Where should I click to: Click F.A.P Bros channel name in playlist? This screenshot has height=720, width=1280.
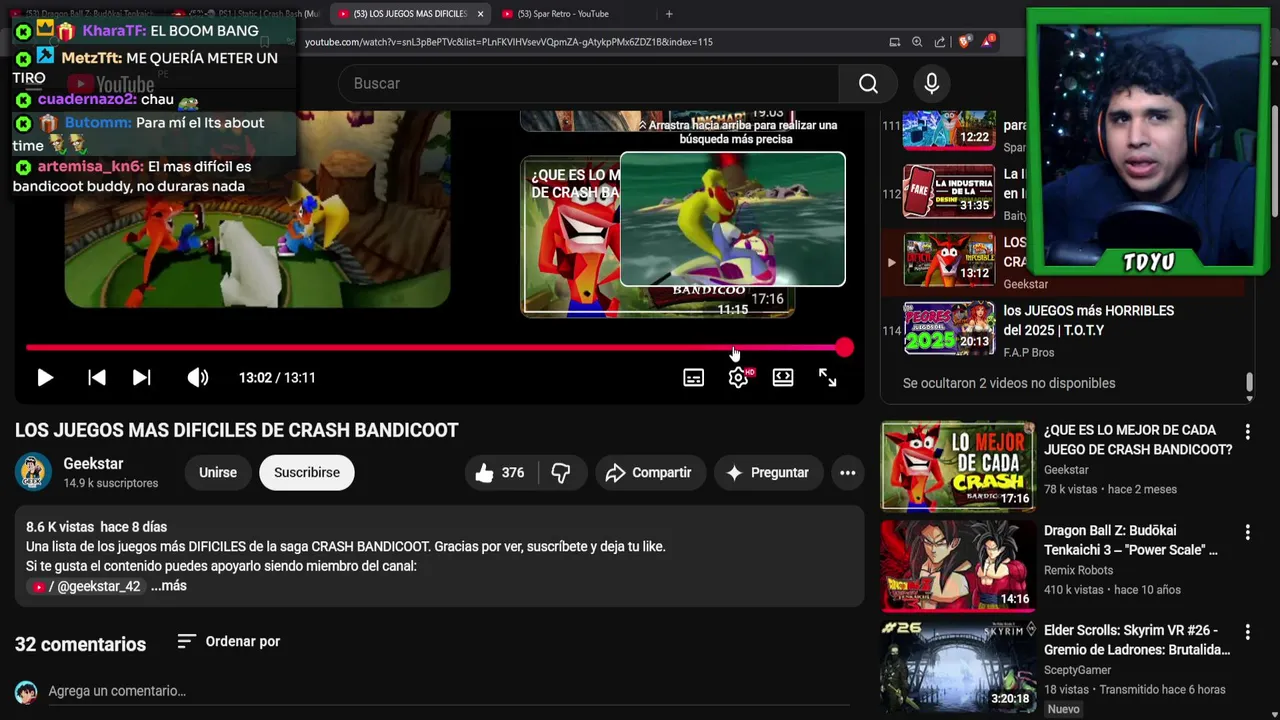coord(1029,352)
